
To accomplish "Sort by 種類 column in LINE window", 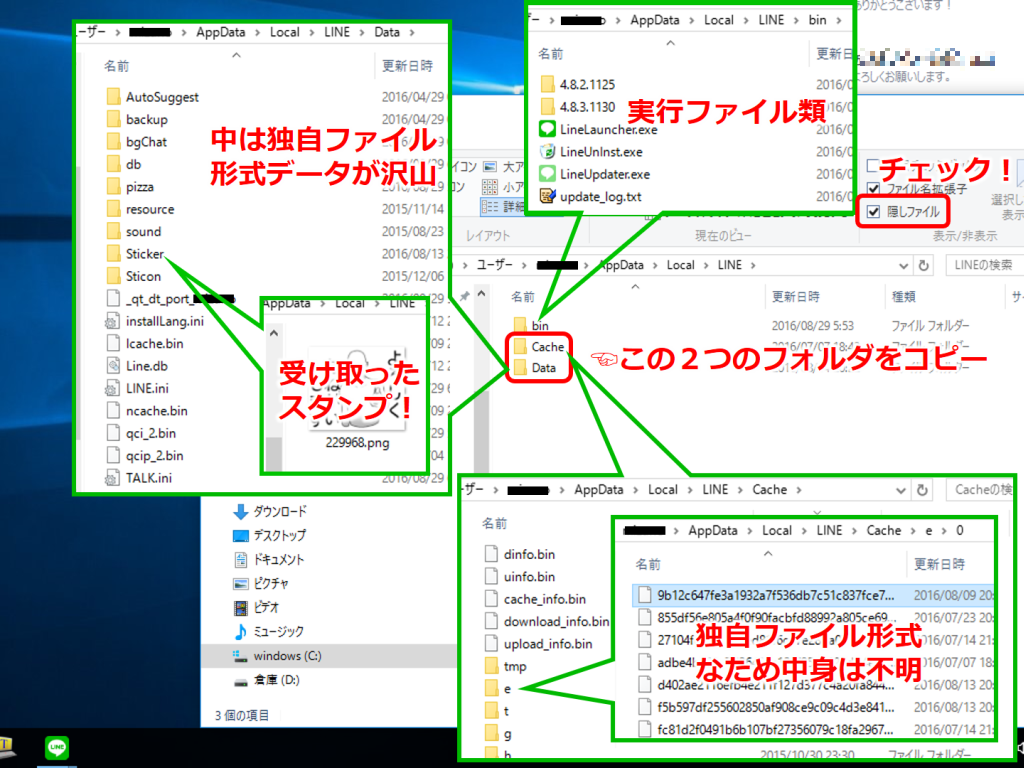I will click(x=904, y=296).
